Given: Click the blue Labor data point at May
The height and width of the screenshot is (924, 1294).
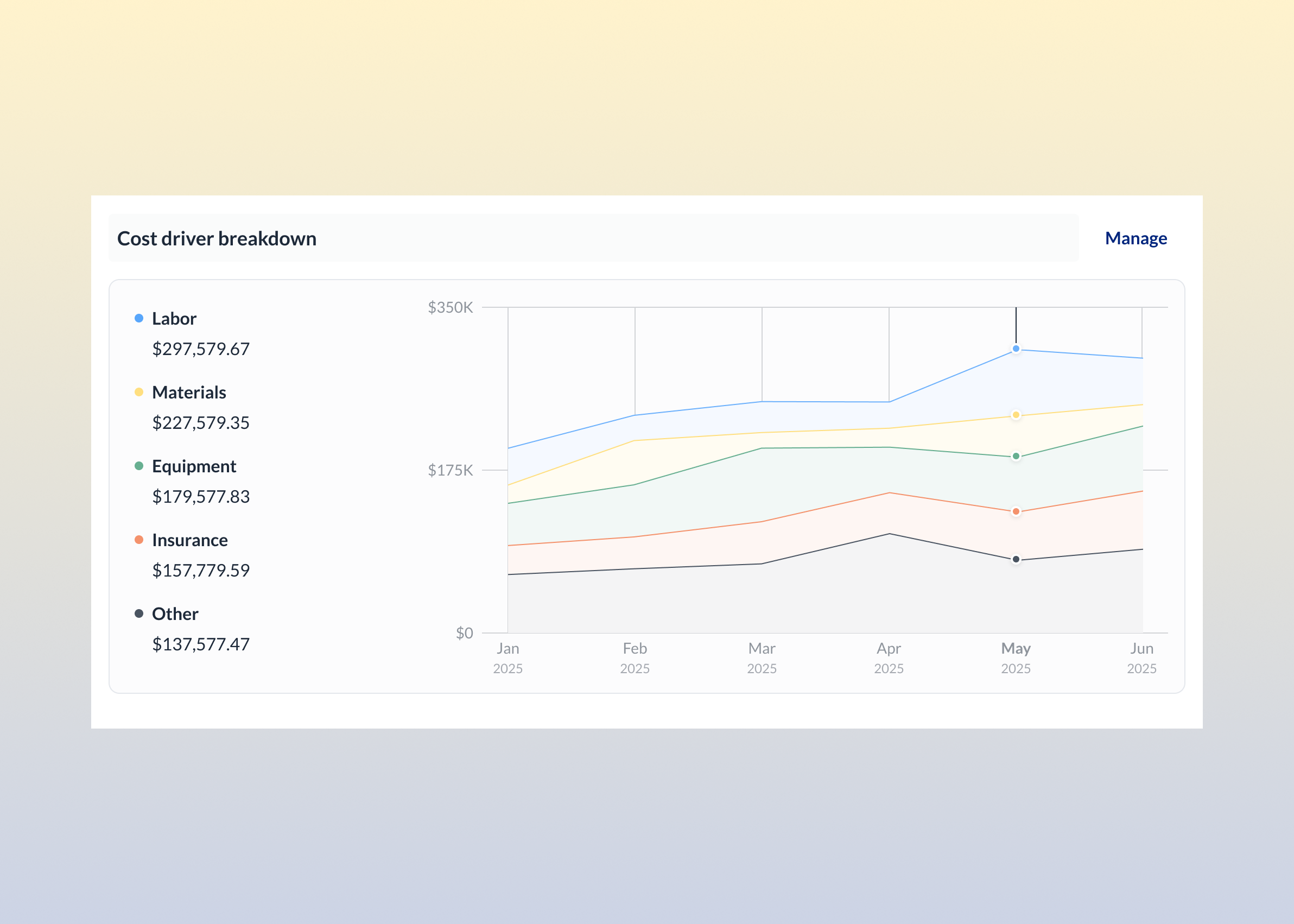Looking at the screenshot, I should [1016, 349].
